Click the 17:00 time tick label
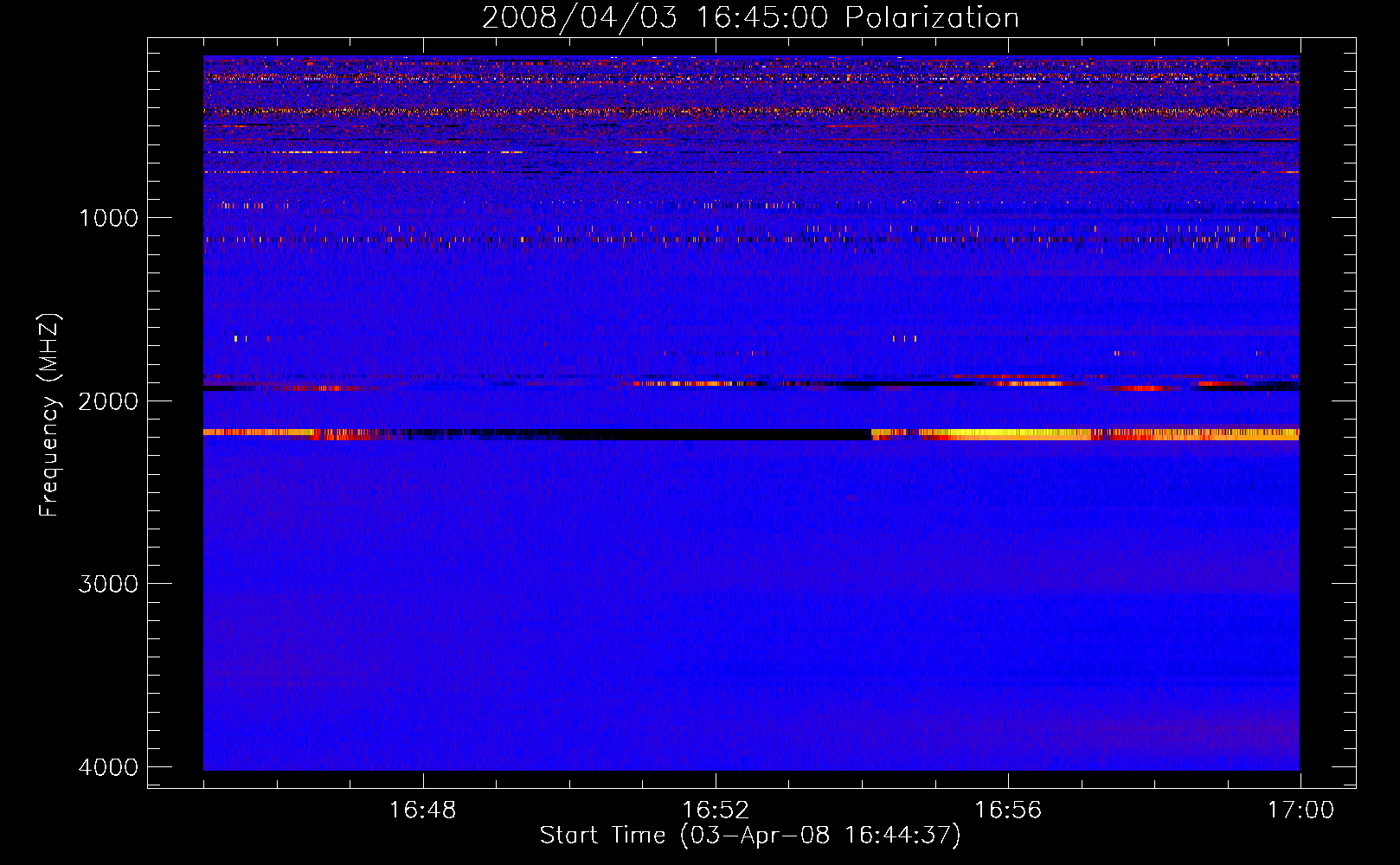Image resolution: width=1400 pixels, height=865 pixels. (x=1300, y=811)
